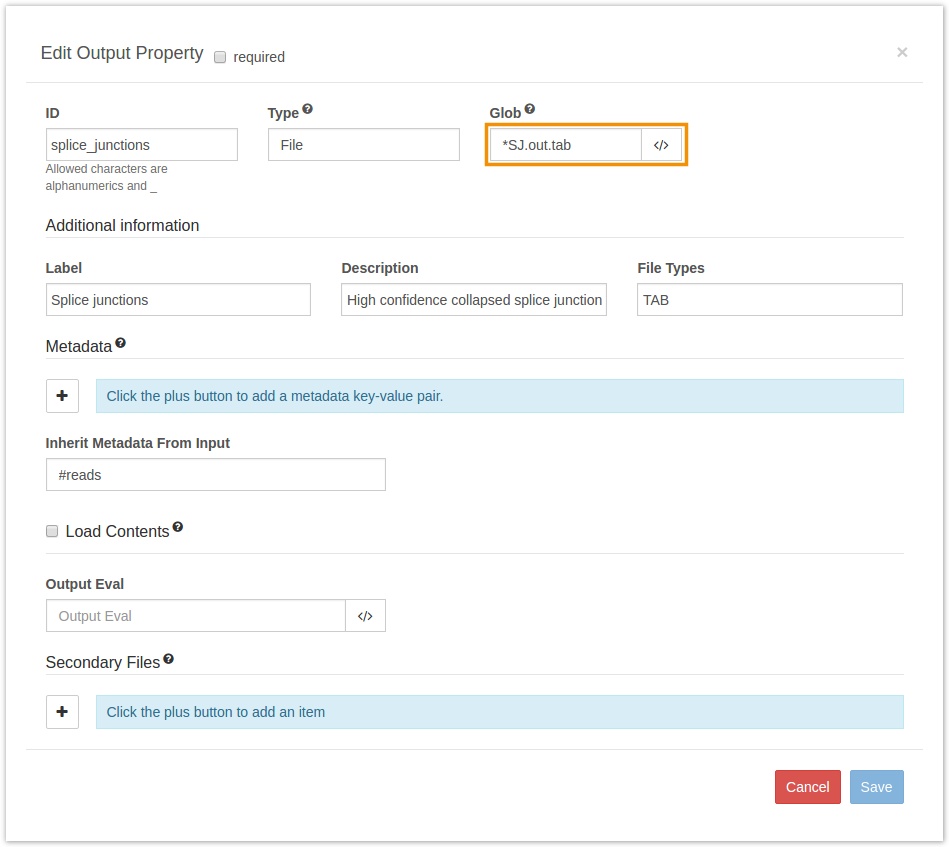The image size is (949, 847).
Task: Click the ID field containing splice_junctions
Action: [142, 145]
